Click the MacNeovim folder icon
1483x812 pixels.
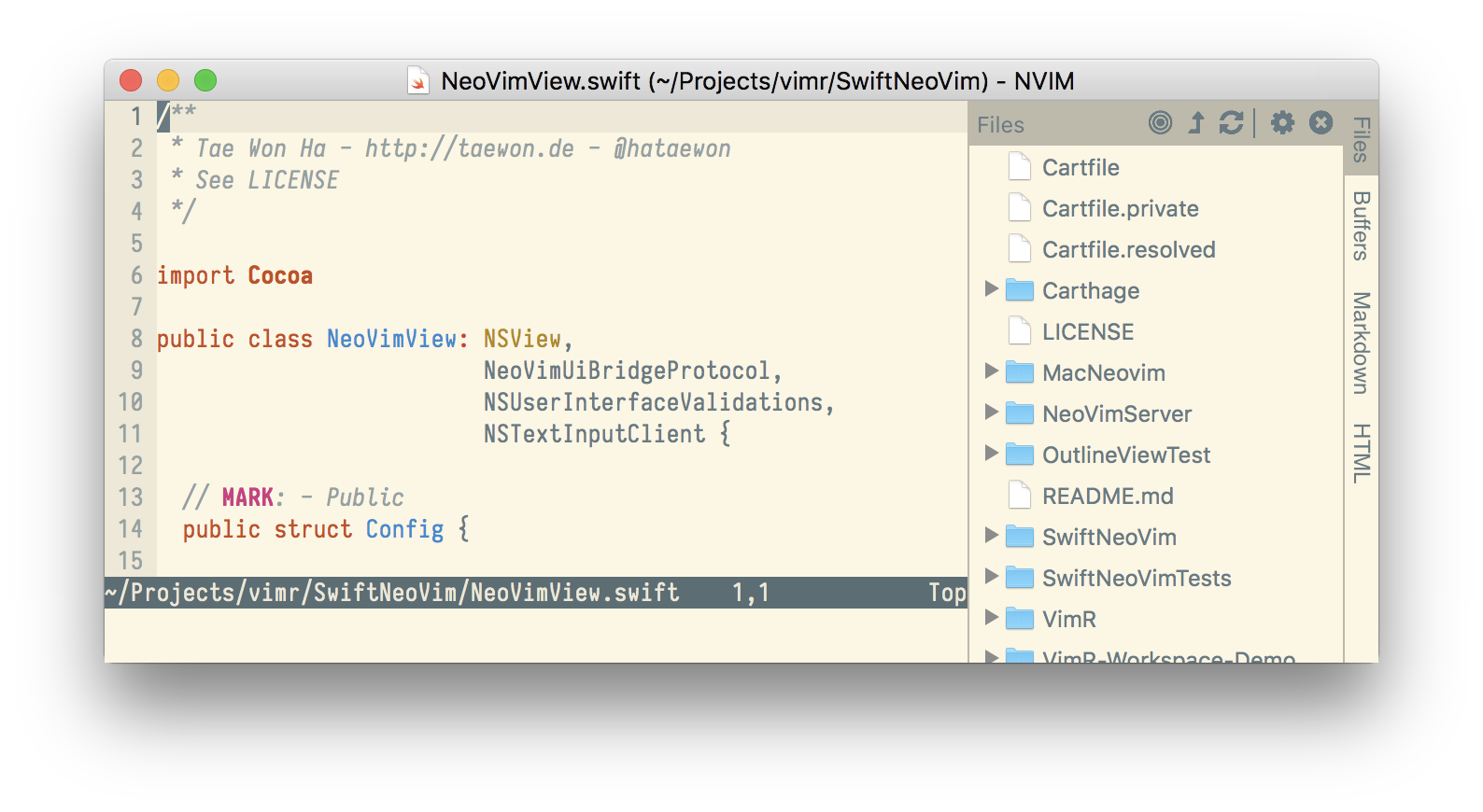tap(1020, 372)
